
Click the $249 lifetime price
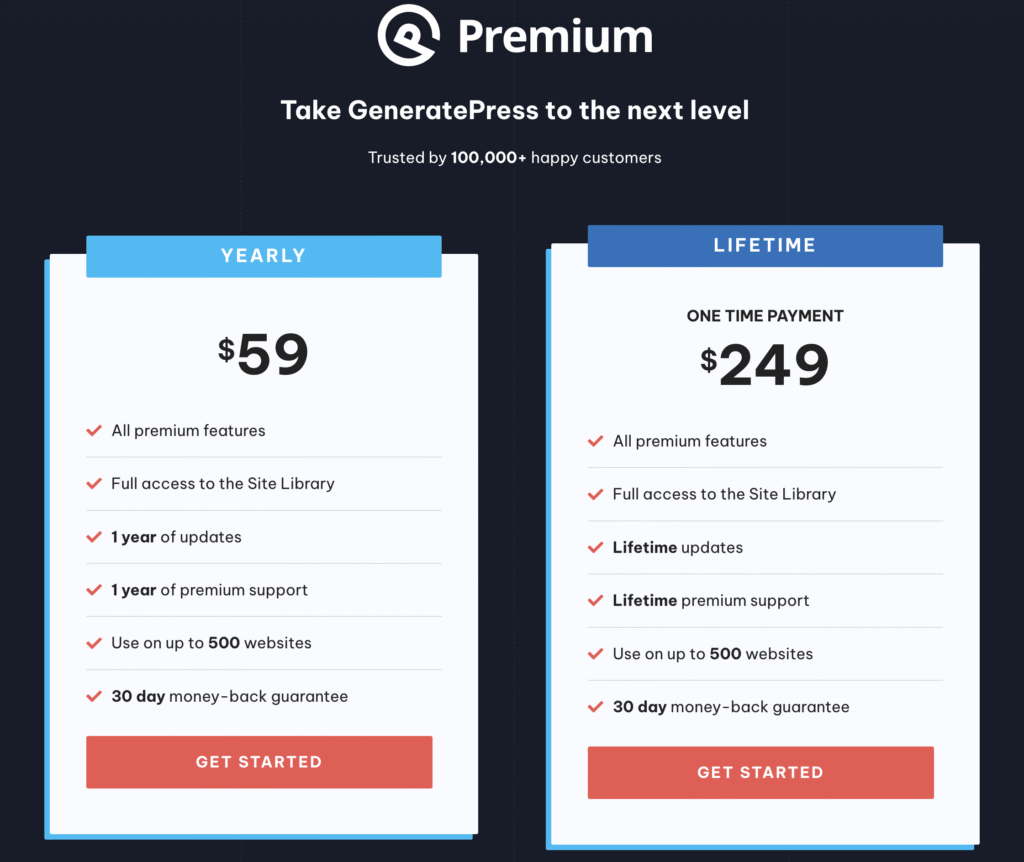[x=765, y=364]
